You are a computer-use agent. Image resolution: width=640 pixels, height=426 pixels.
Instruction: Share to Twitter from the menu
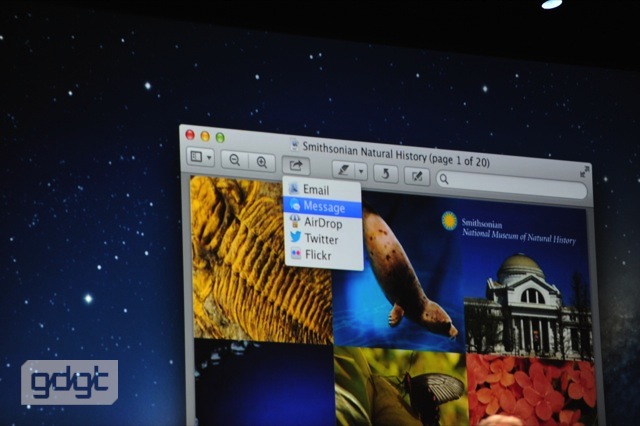(x=323, y=238)
